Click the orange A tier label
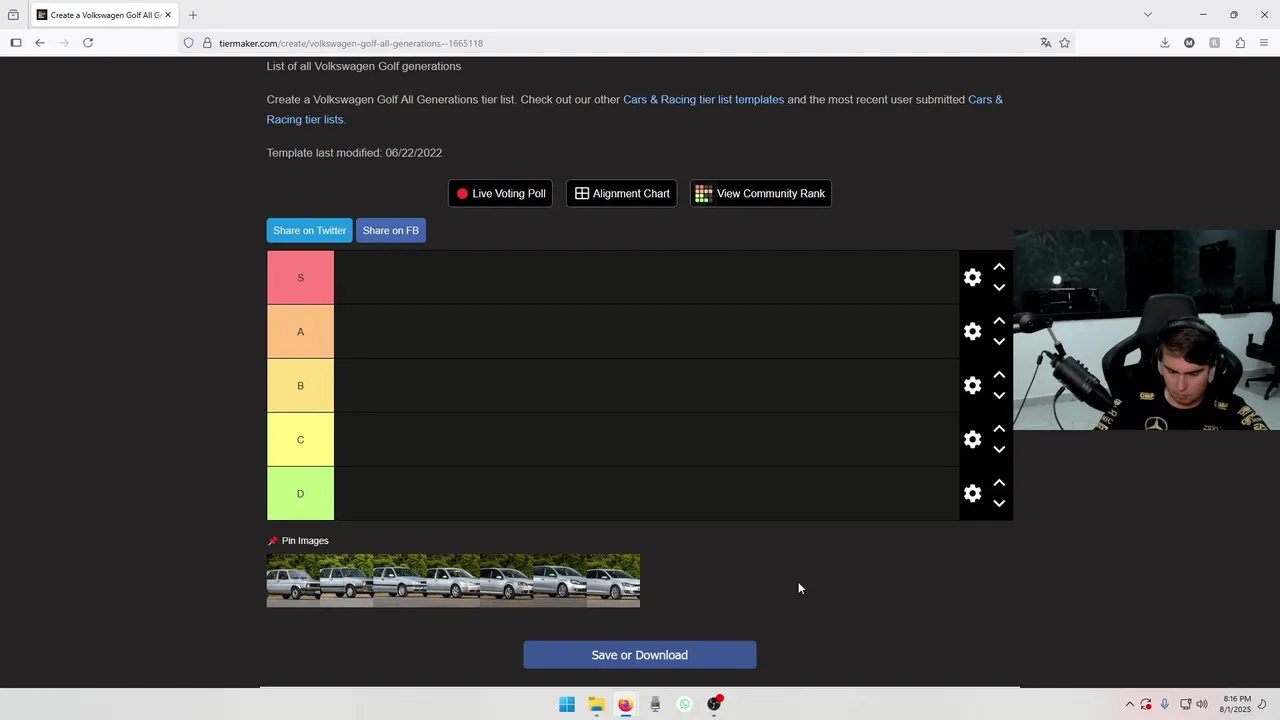The height and width of the screenshot is (720, 1280). point(300,331)
